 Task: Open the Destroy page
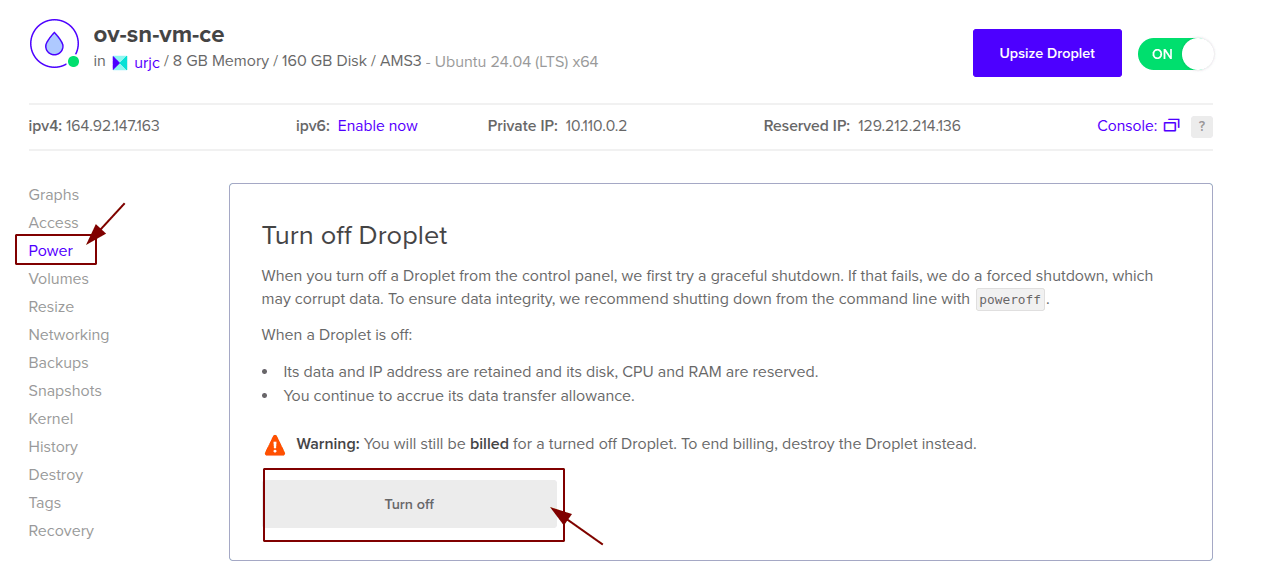pos(55,474)
